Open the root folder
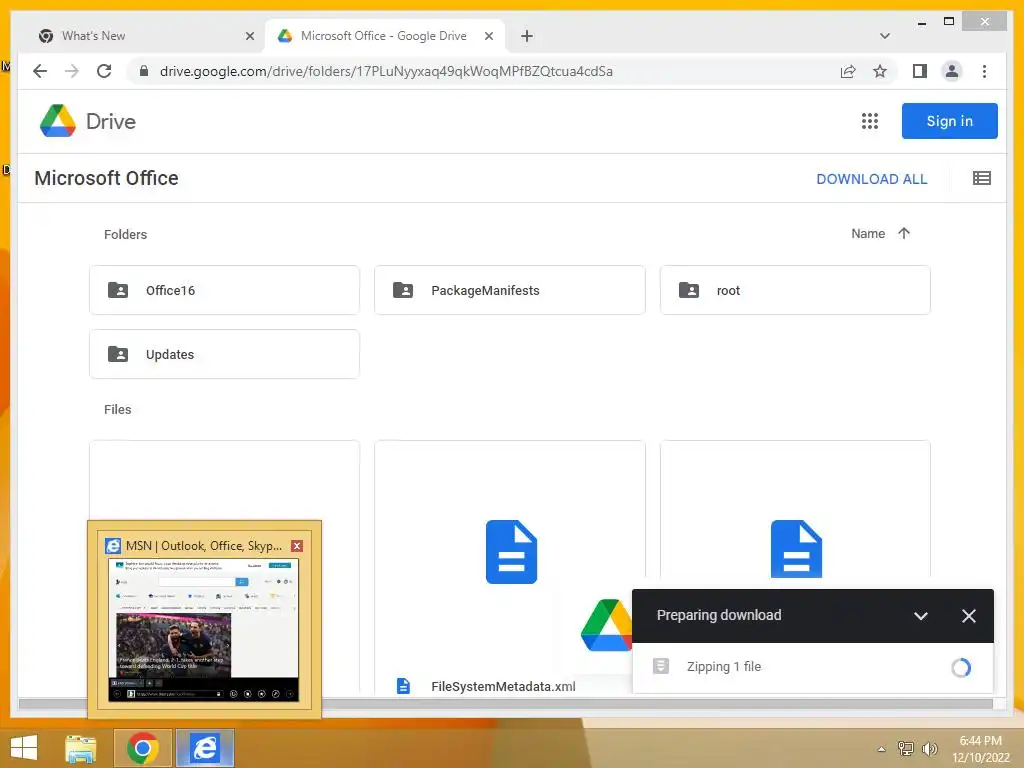Viewport: 1024px width, 768px height. [795, 290]
